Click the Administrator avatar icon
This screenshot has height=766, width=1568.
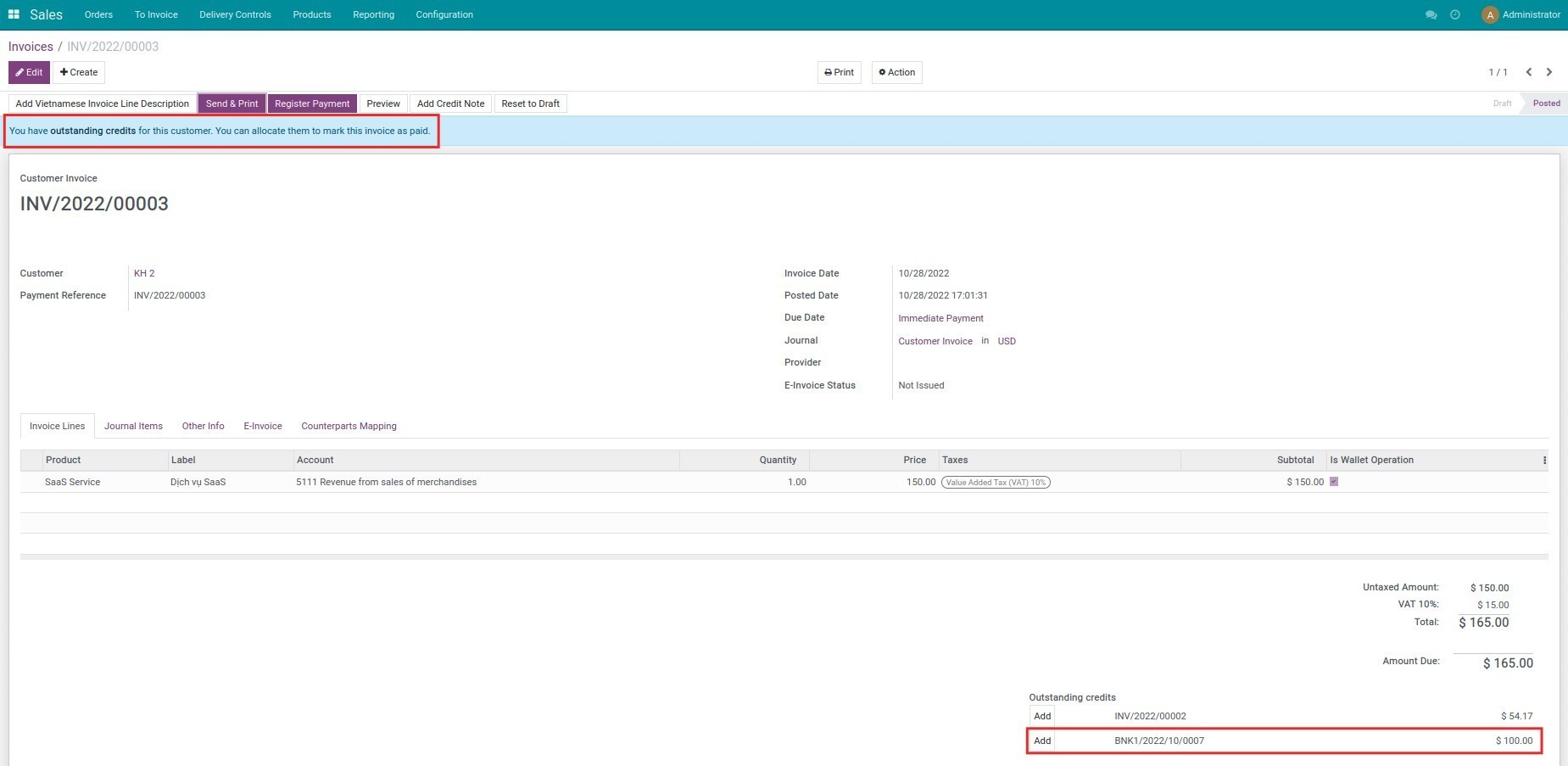[1489, 15]
